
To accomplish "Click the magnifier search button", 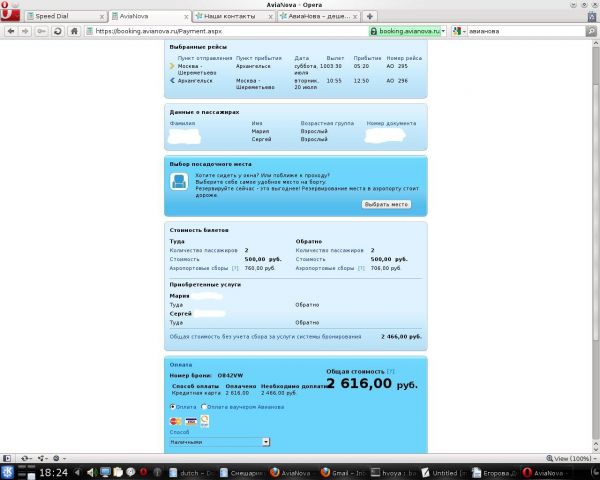I will [591, 31].
